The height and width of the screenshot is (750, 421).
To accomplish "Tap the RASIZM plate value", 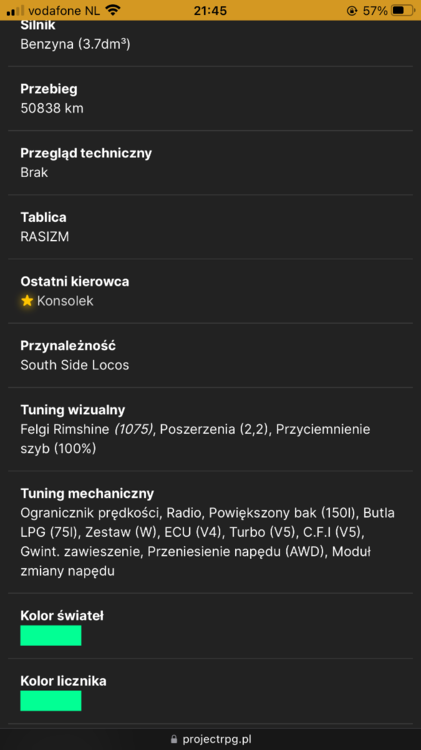I will 44,237.
